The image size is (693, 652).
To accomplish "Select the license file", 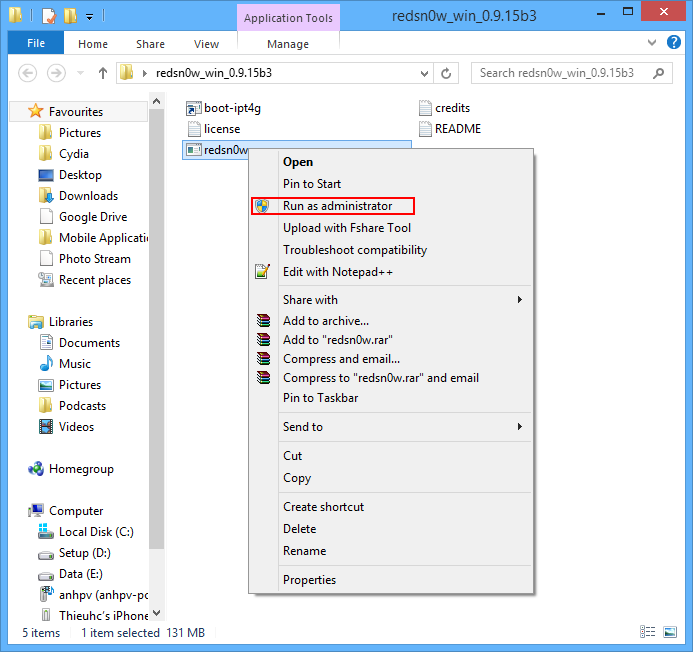I will point(214,129).
